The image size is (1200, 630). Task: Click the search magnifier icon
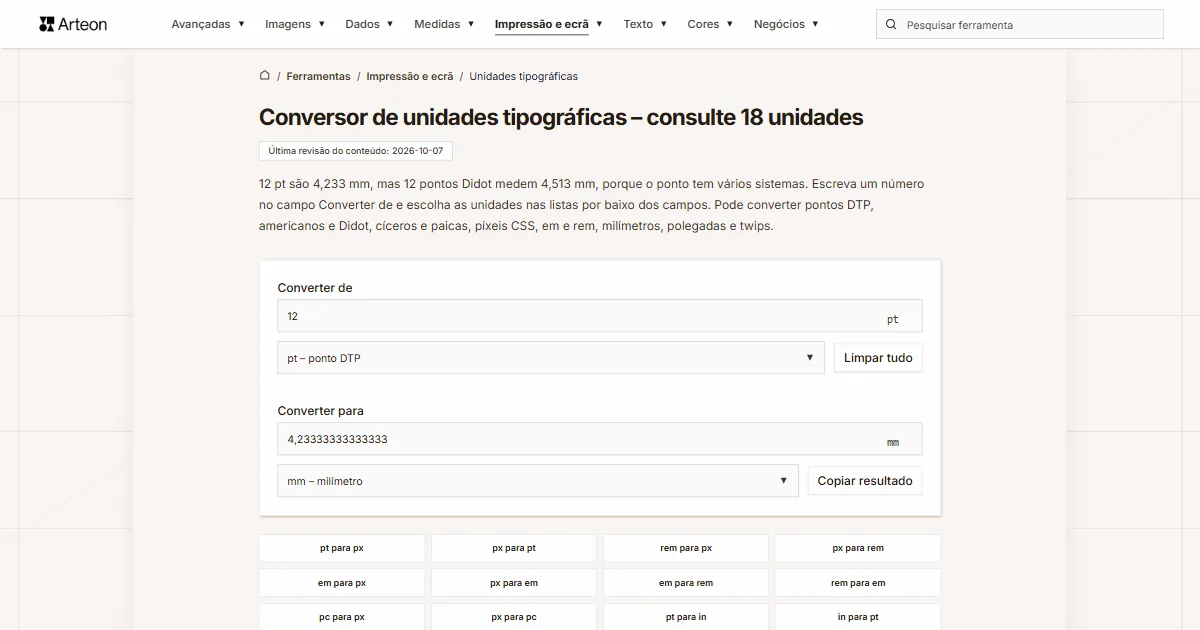pos(891,24)
